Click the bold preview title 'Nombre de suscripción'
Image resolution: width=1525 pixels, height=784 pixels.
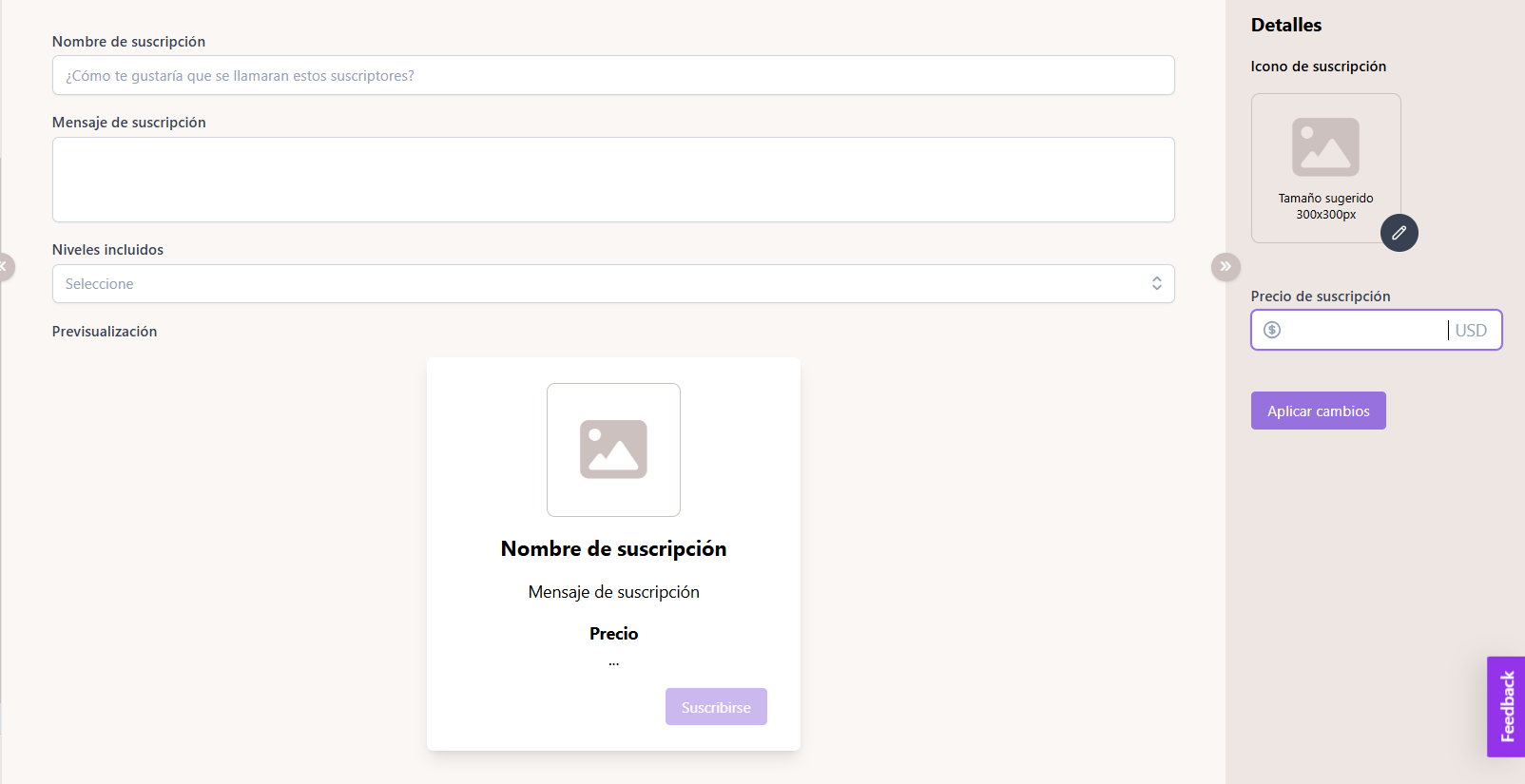pyautogui.click(x=613, y=548)
